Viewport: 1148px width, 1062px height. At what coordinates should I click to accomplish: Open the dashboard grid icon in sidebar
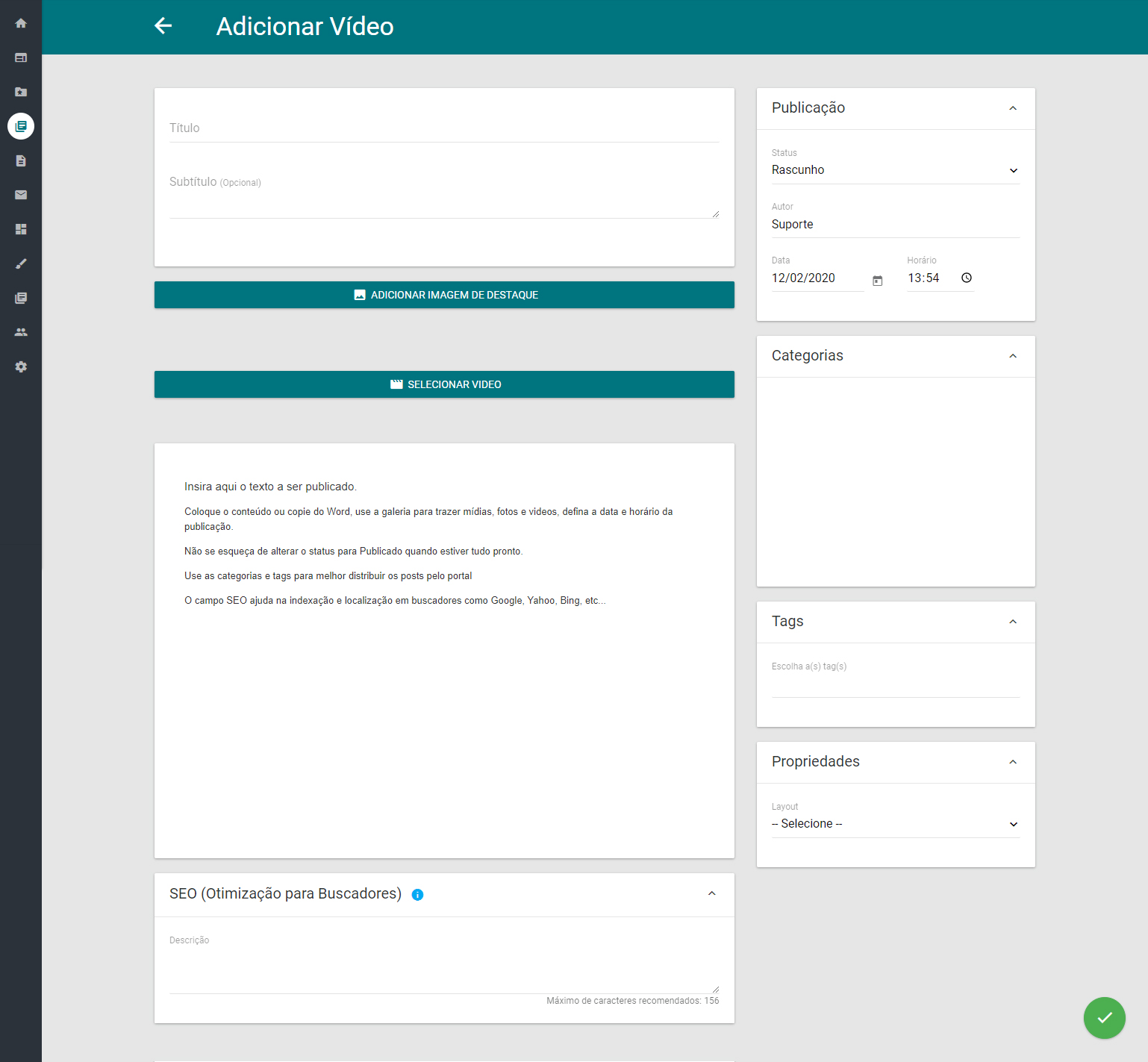click(x=21, y=229)
